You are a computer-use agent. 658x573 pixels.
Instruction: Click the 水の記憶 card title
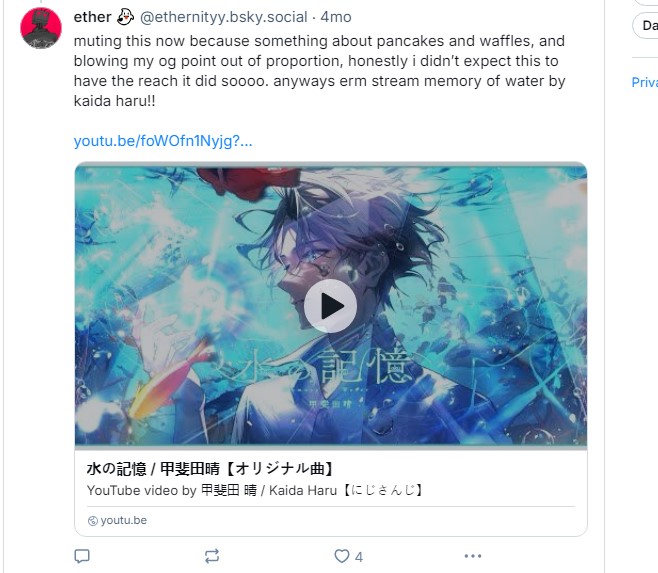tap(210, 469)
